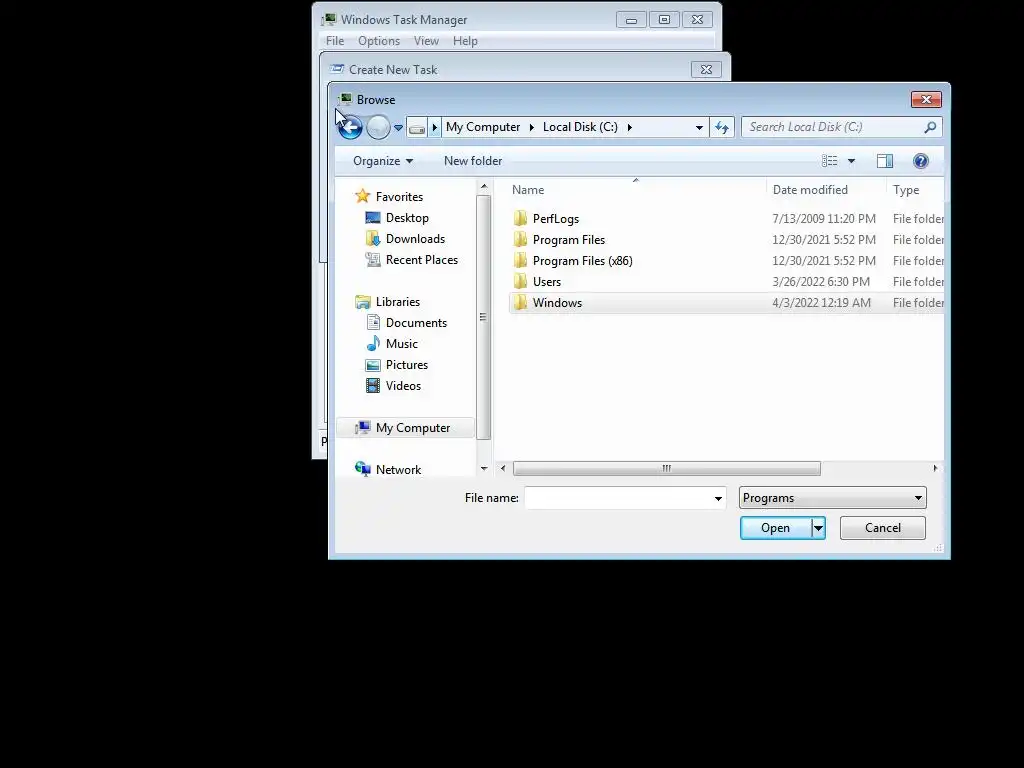The height and width of the screenshot is (768, 1024).
Task: Open Help with the question mark icon
Action: click(921, 161)
